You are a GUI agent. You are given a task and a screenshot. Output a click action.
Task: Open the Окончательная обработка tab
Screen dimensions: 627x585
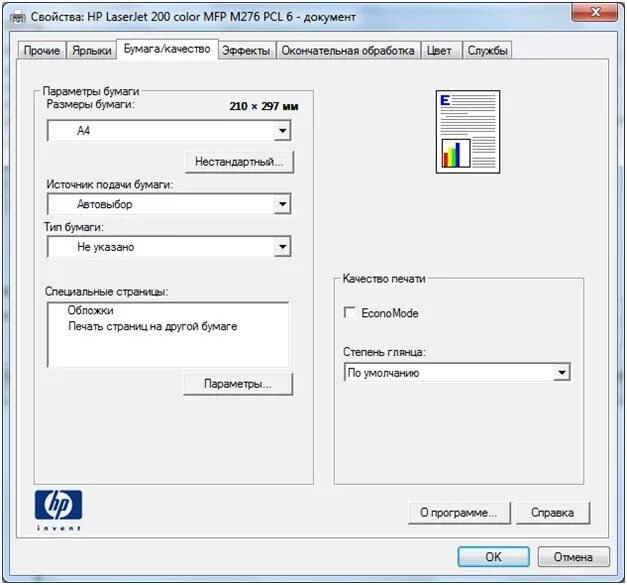(348, 50)
